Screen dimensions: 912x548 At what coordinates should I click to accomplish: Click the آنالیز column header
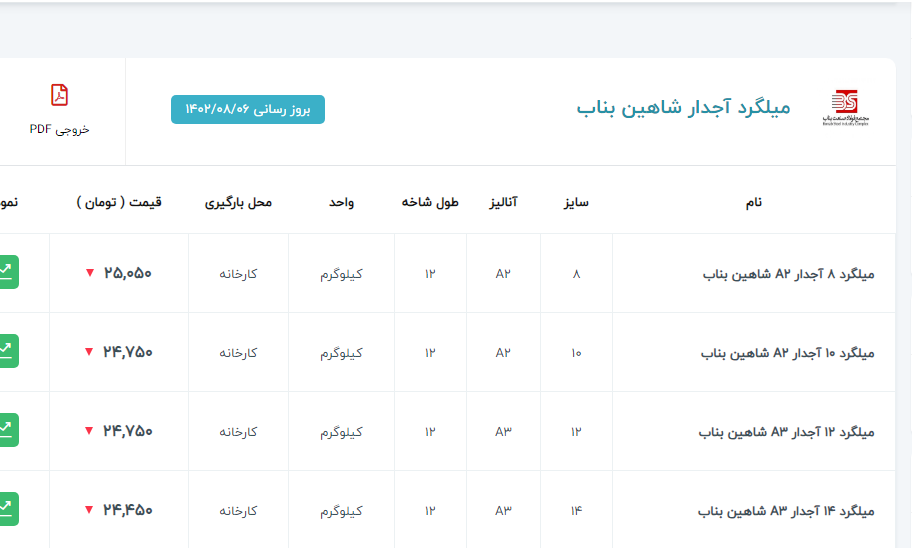502,202
